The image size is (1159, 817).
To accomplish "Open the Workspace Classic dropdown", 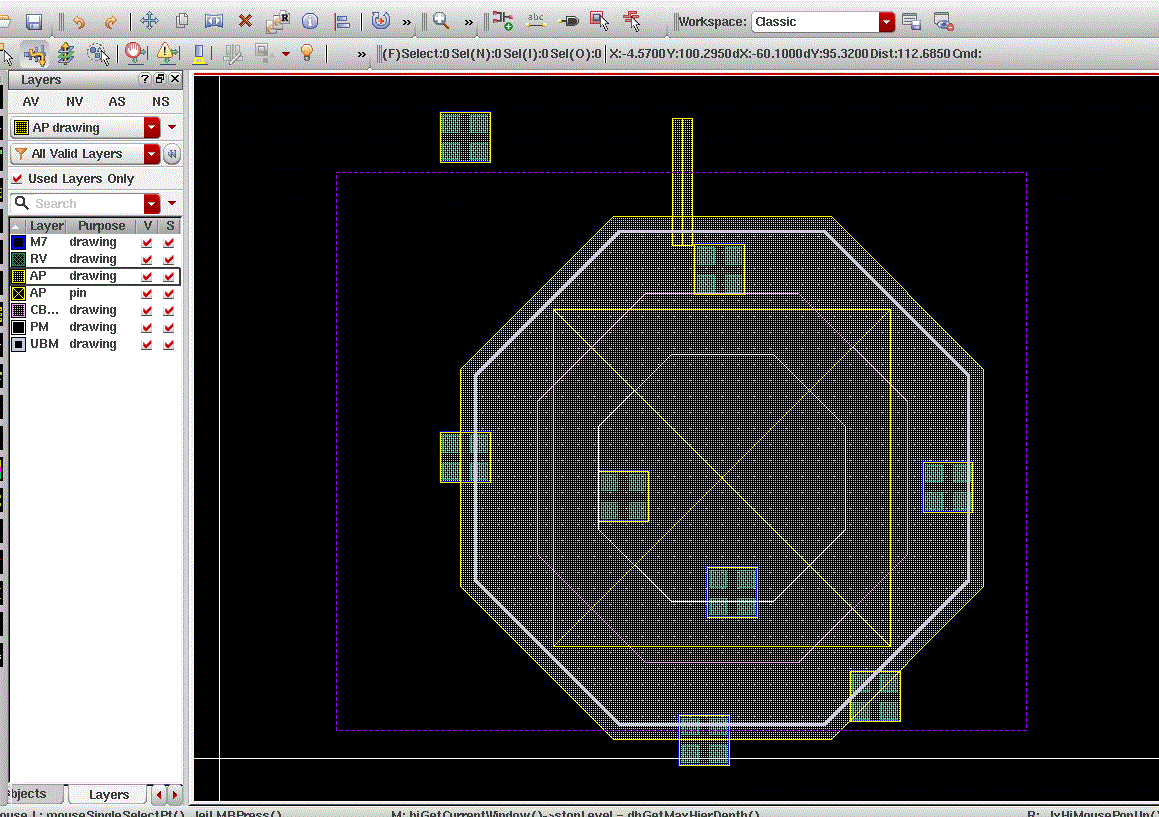I will point(886,22).
